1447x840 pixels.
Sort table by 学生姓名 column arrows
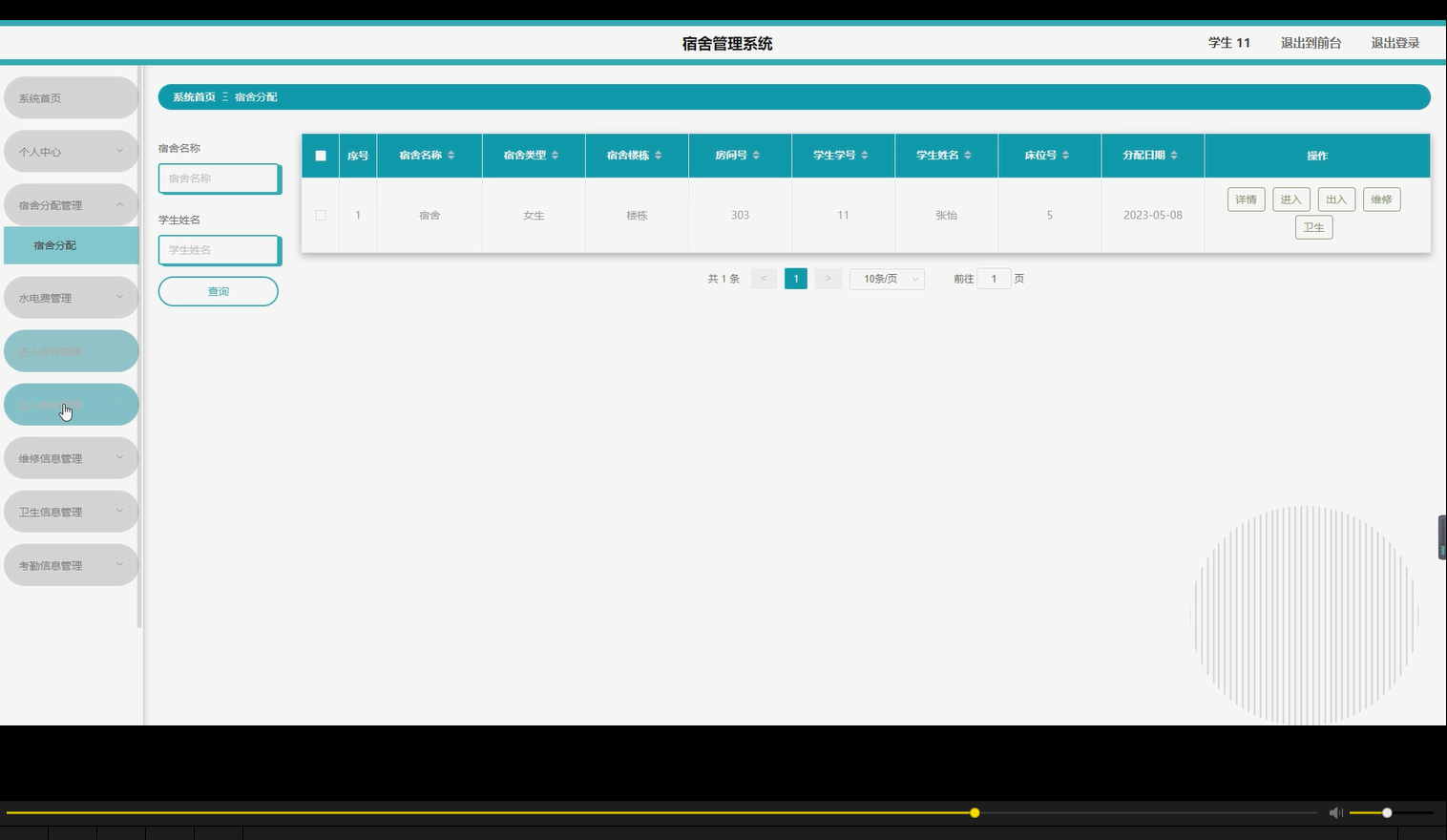point(968,155)
